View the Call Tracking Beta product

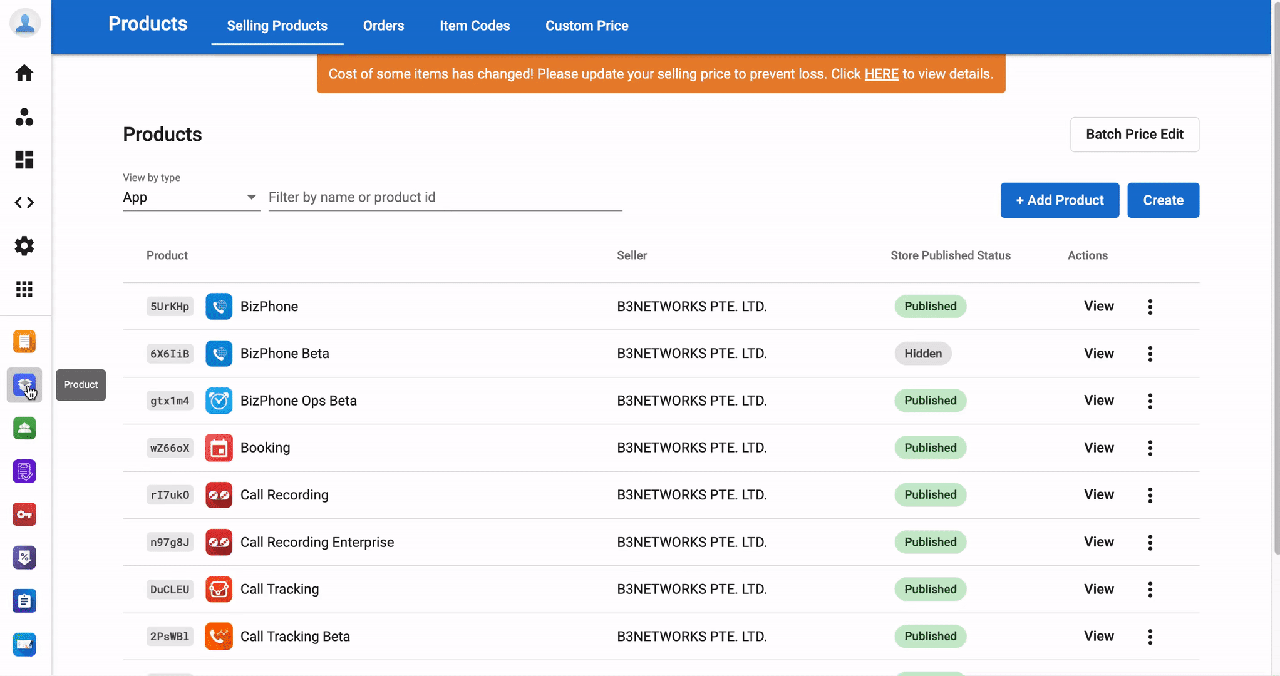coord(1099,636)
